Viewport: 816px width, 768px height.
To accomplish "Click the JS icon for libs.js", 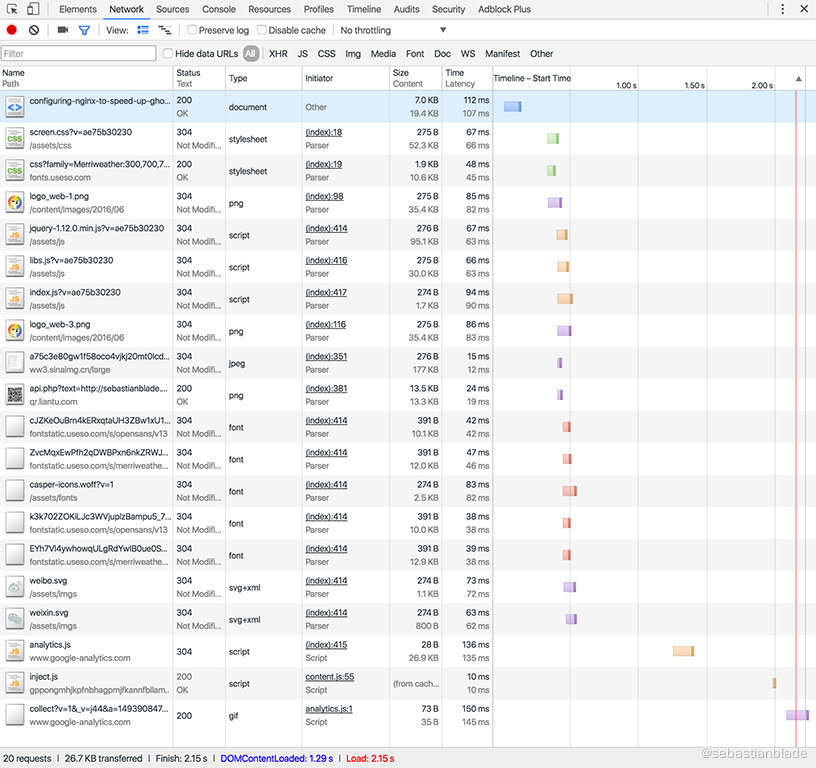I will click(15, 267).
